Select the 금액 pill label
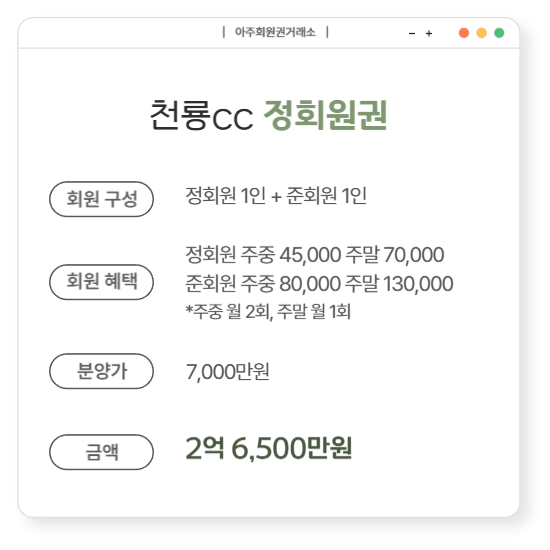The width and height of the screenshot is (550, 550). (x=101, y=452)
